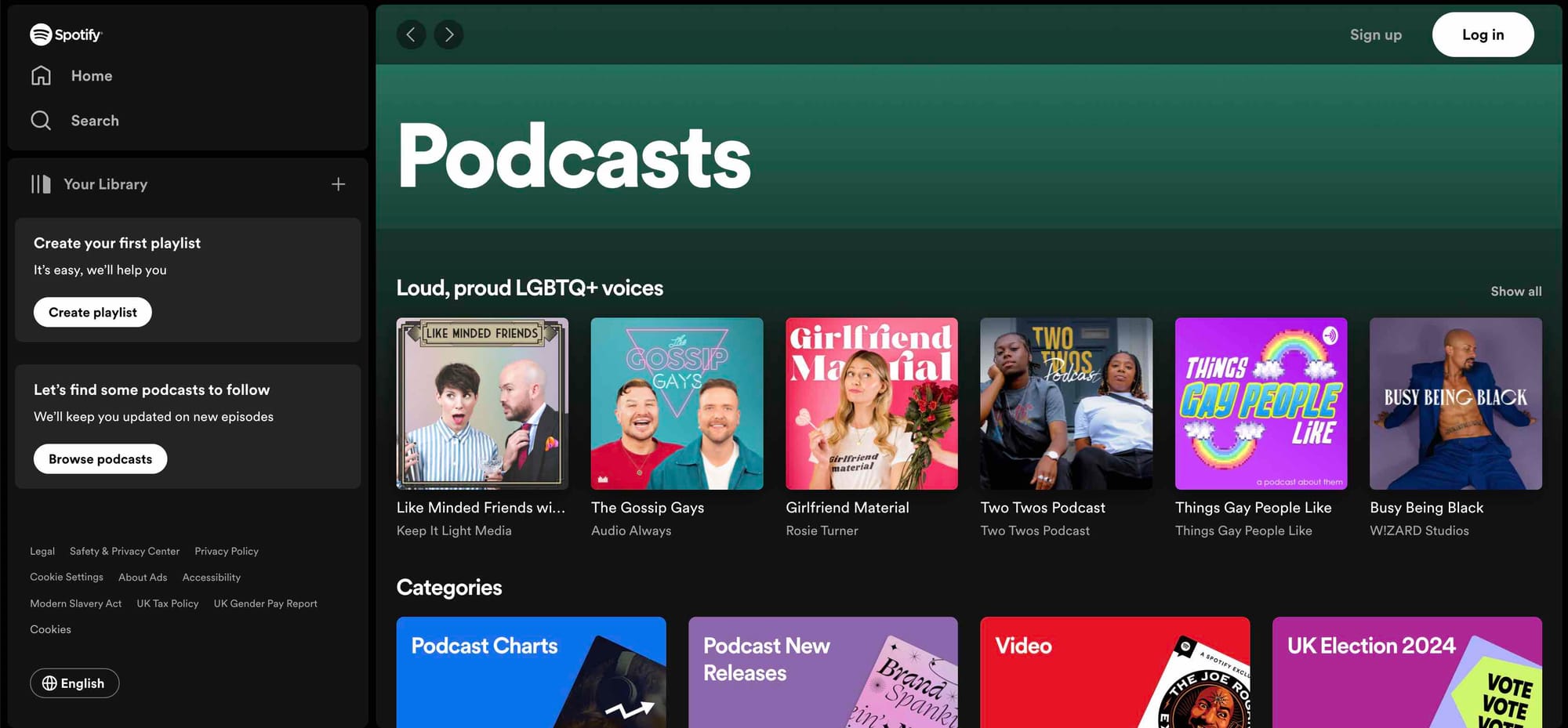
Task: Open the Privacy Policy link
Action: click(x=226, y=551)
